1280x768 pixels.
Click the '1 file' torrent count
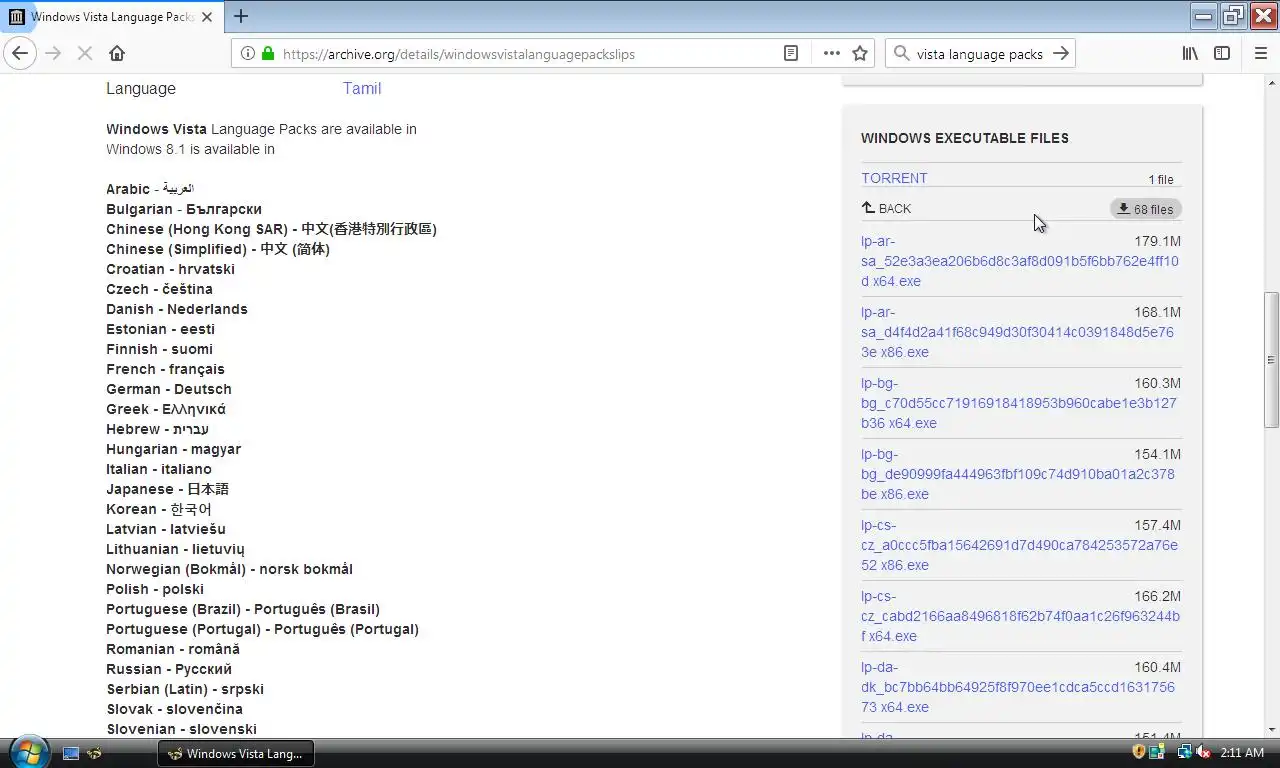1161,180
